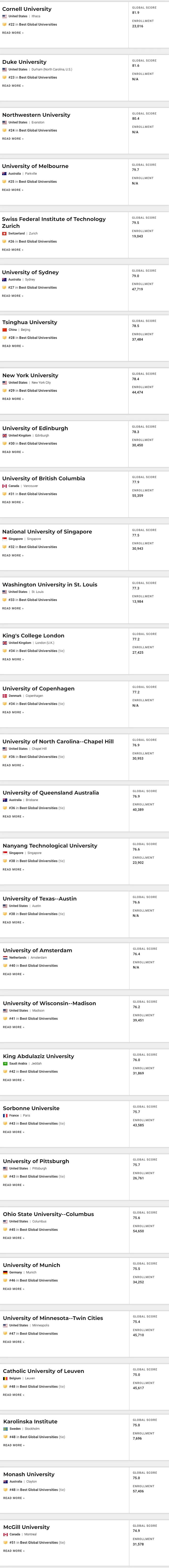Expand Read More under Duke University
Screen dimensions: 169x1568
(x=13, y=86)
